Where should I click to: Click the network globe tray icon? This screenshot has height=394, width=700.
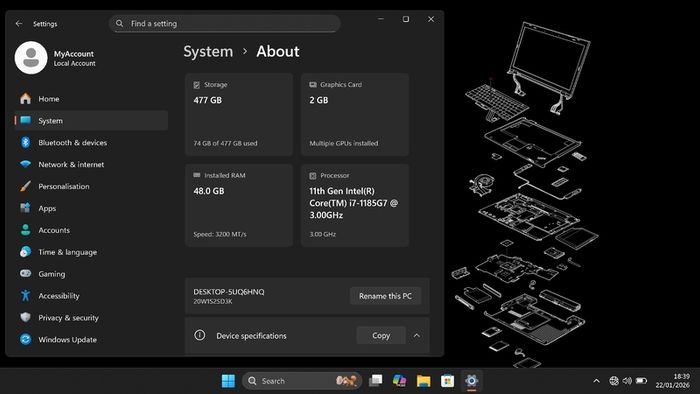tap(614, 381)
